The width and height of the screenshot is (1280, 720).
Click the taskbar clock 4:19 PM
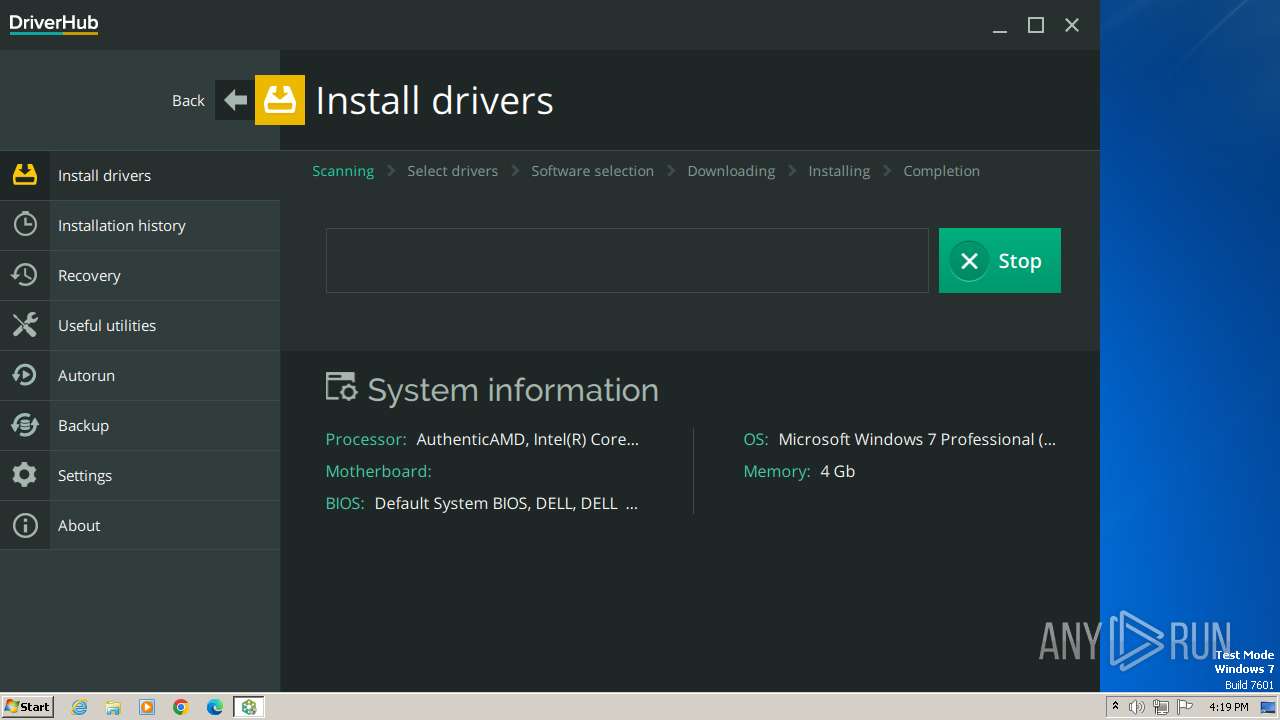coord(1228,707)
